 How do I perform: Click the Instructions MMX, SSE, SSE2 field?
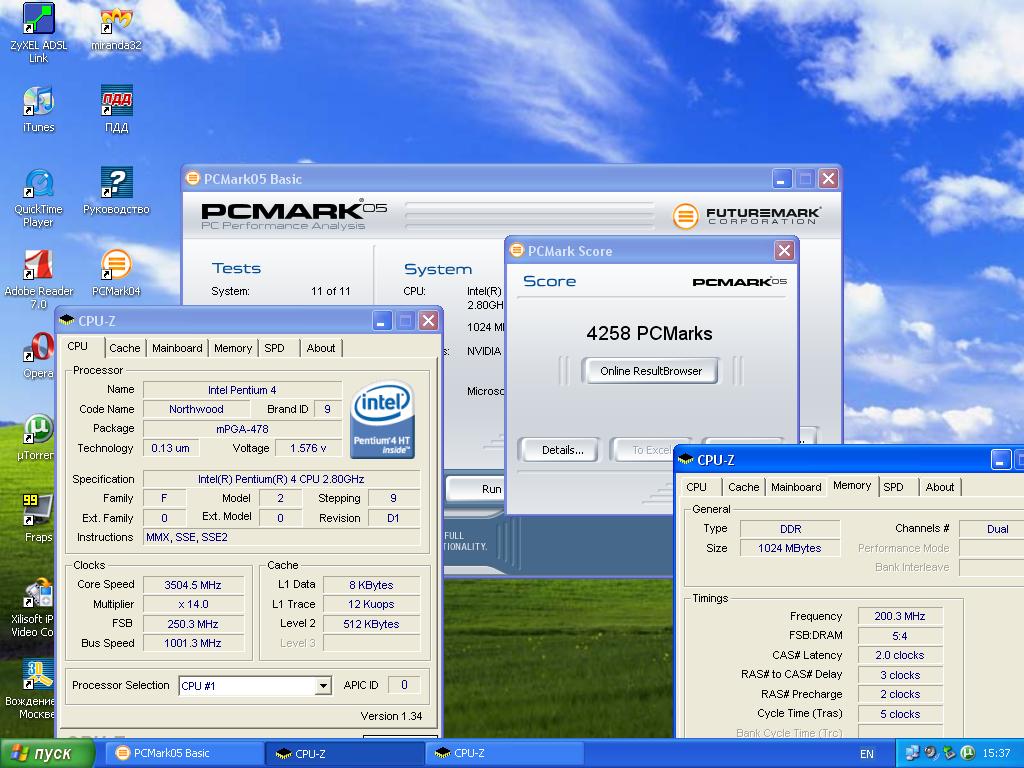tap(281, 537)
